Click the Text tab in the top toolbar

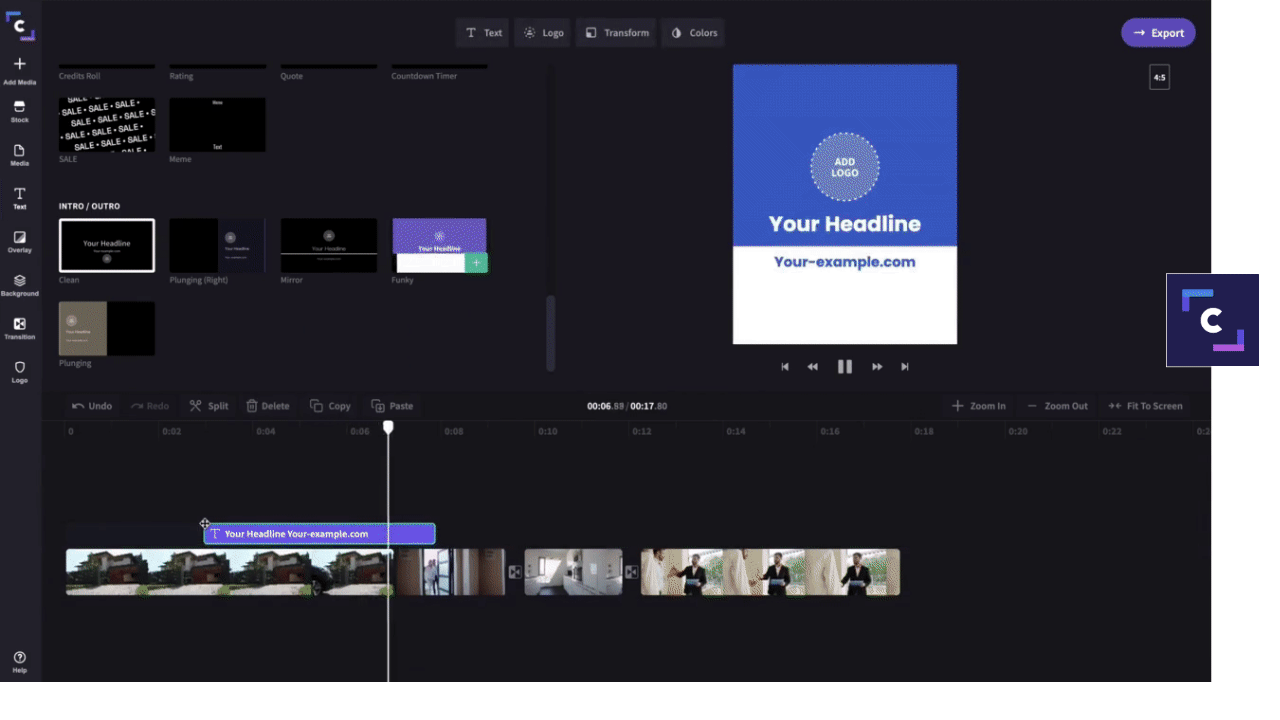[484, 33]
